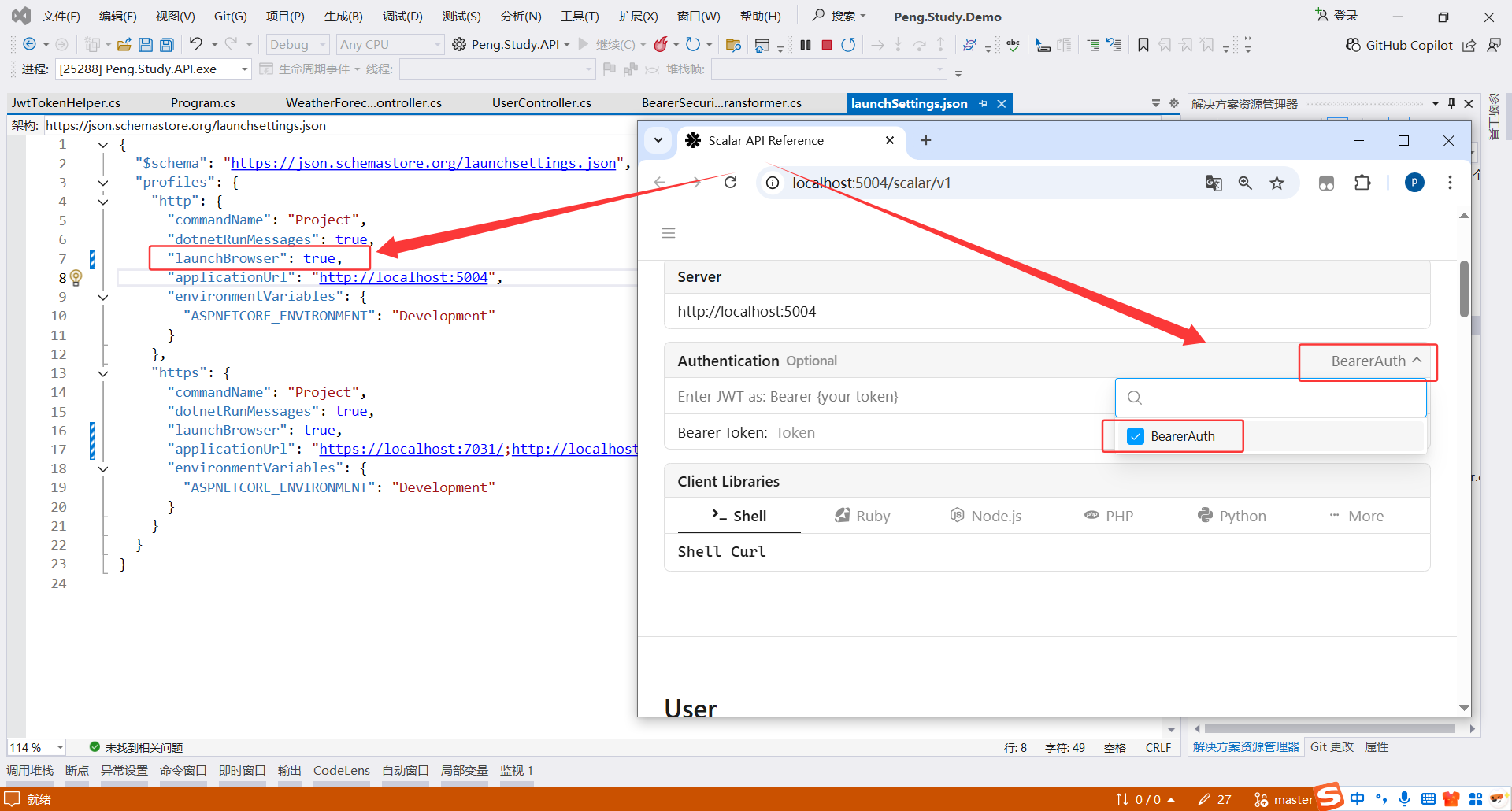This screenshot has height=811, width=1512.
Task: Open the Any CPU platform dropdown
Action: (390, 45)
